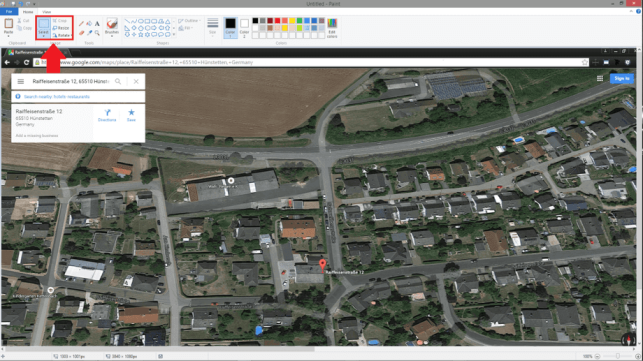This screenshot has height=361, width=643.
Task: Open the Edit colors dialog
Action: [332, 28]
